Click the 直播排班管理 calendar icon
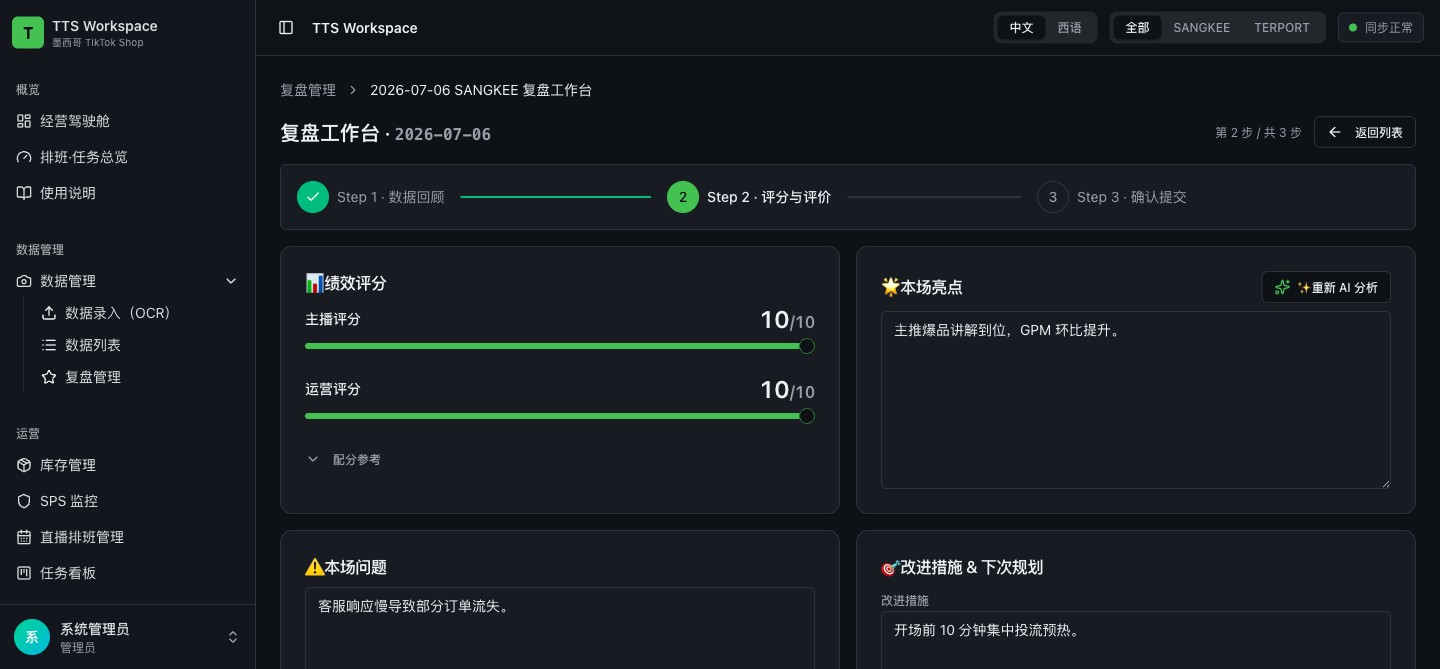1440x669 pixels. point(24,537)
